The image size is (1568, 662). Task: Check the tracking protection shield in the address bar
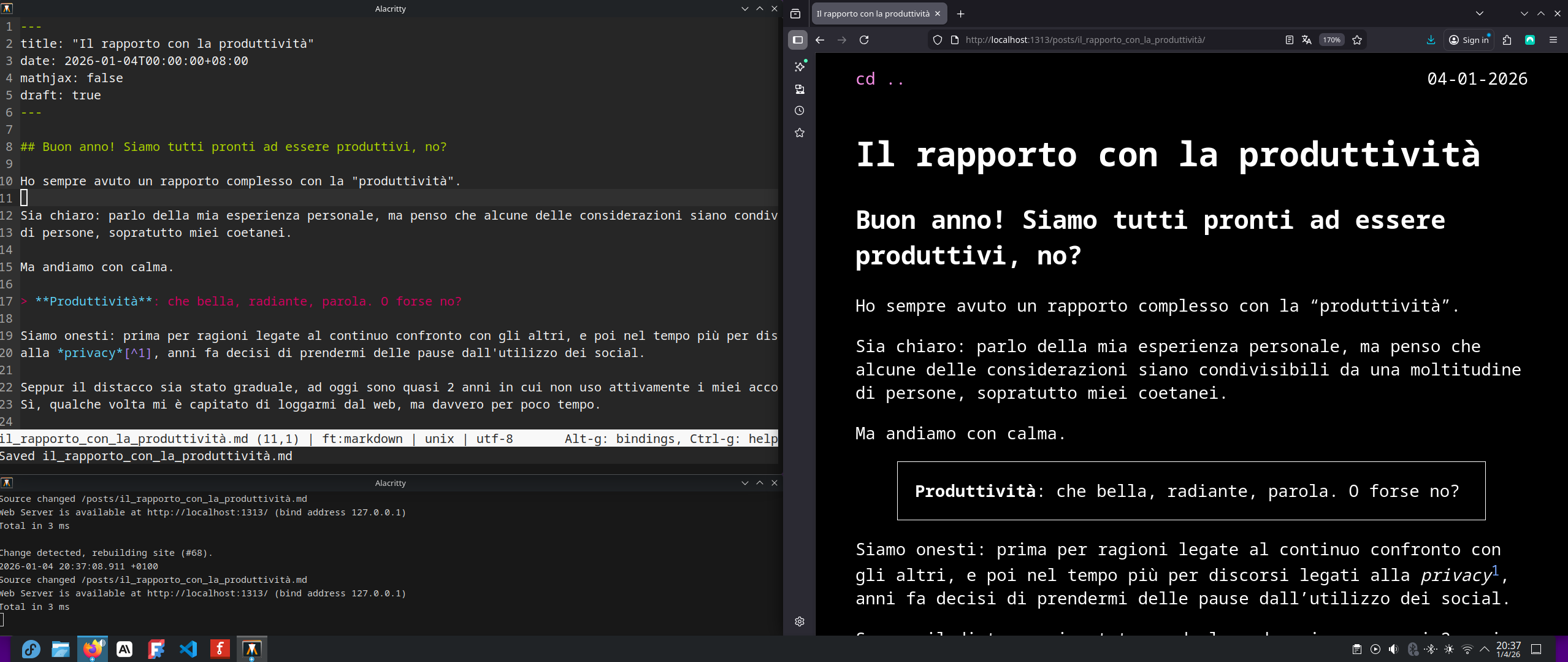tap(937, 39)
